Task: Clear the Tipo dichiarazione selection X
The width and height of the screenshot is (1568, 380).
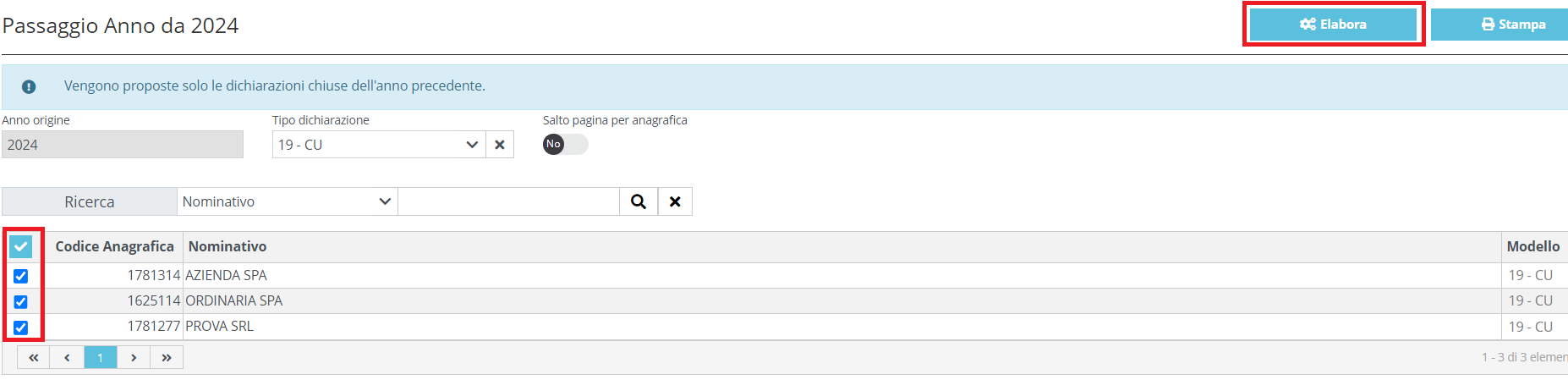Action: tap(500, 145)
